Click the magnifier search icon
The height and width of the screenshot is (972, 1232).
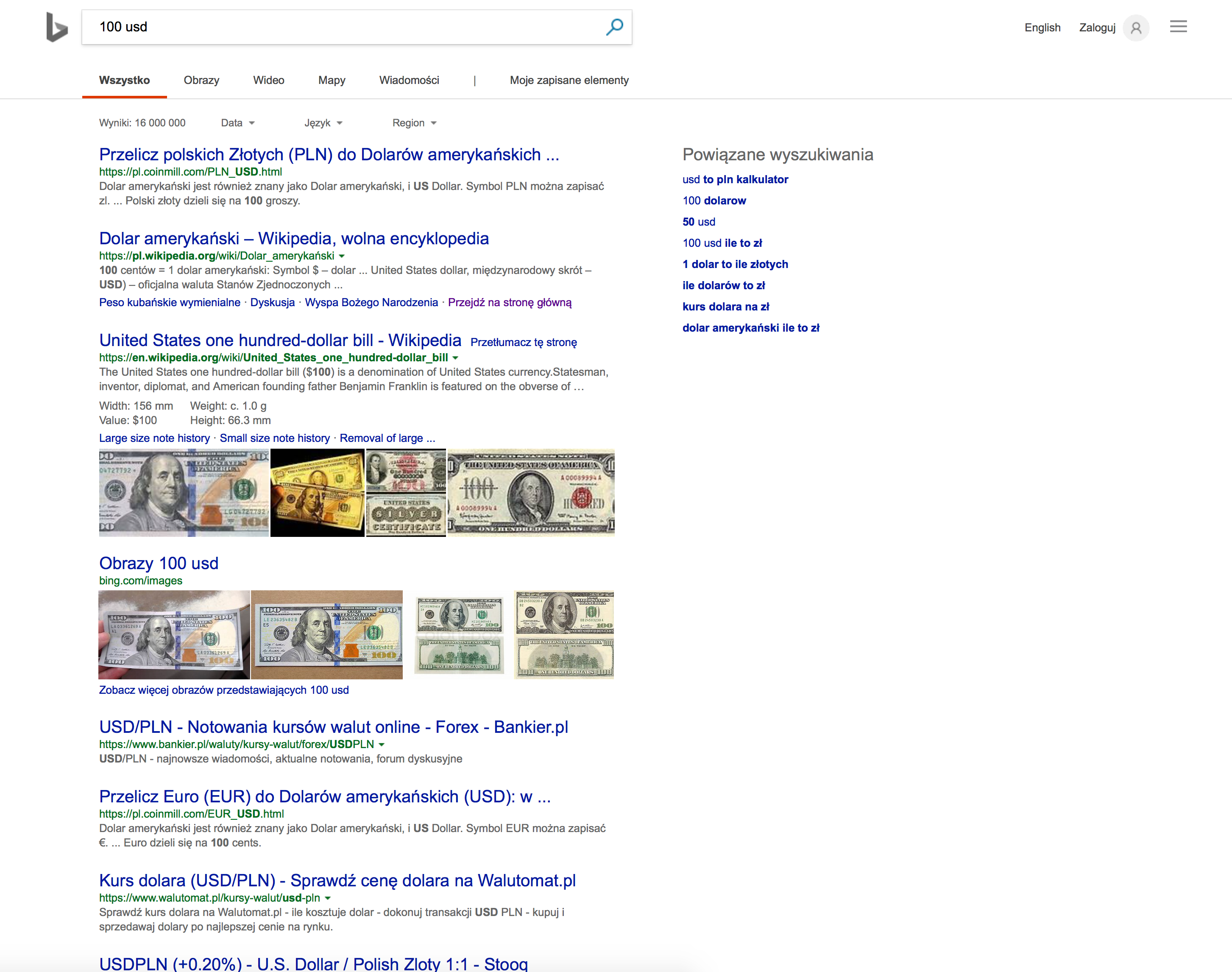click(614, 27)
